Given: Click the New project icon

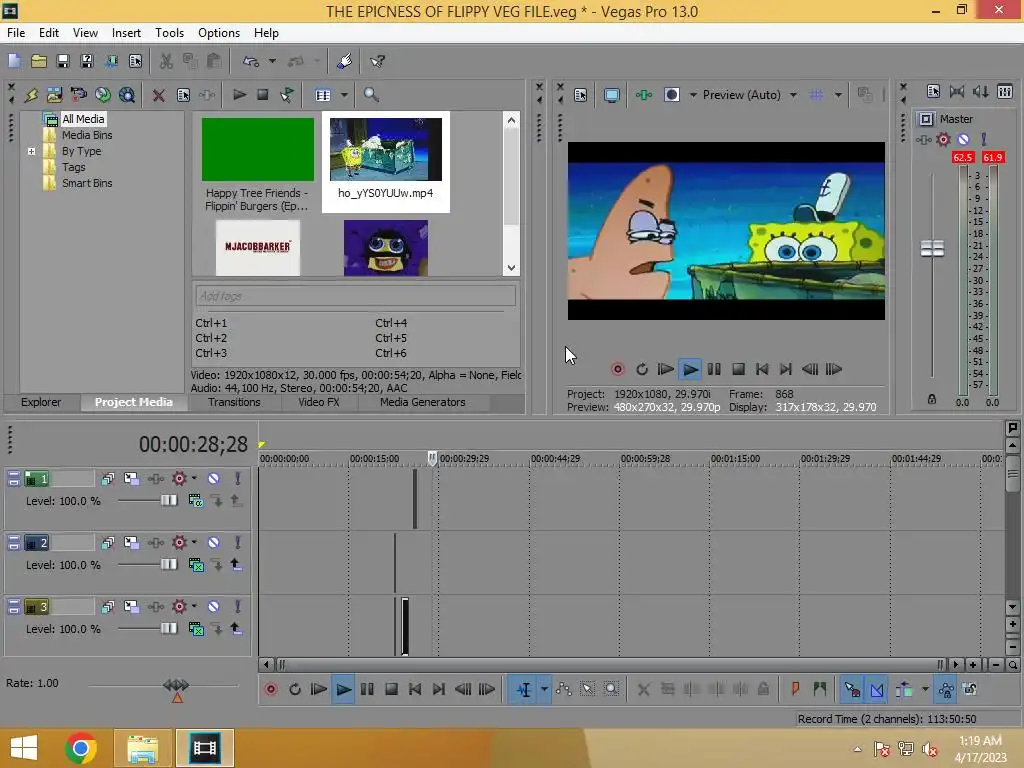Looking at the screenshot, I should 14,61.
